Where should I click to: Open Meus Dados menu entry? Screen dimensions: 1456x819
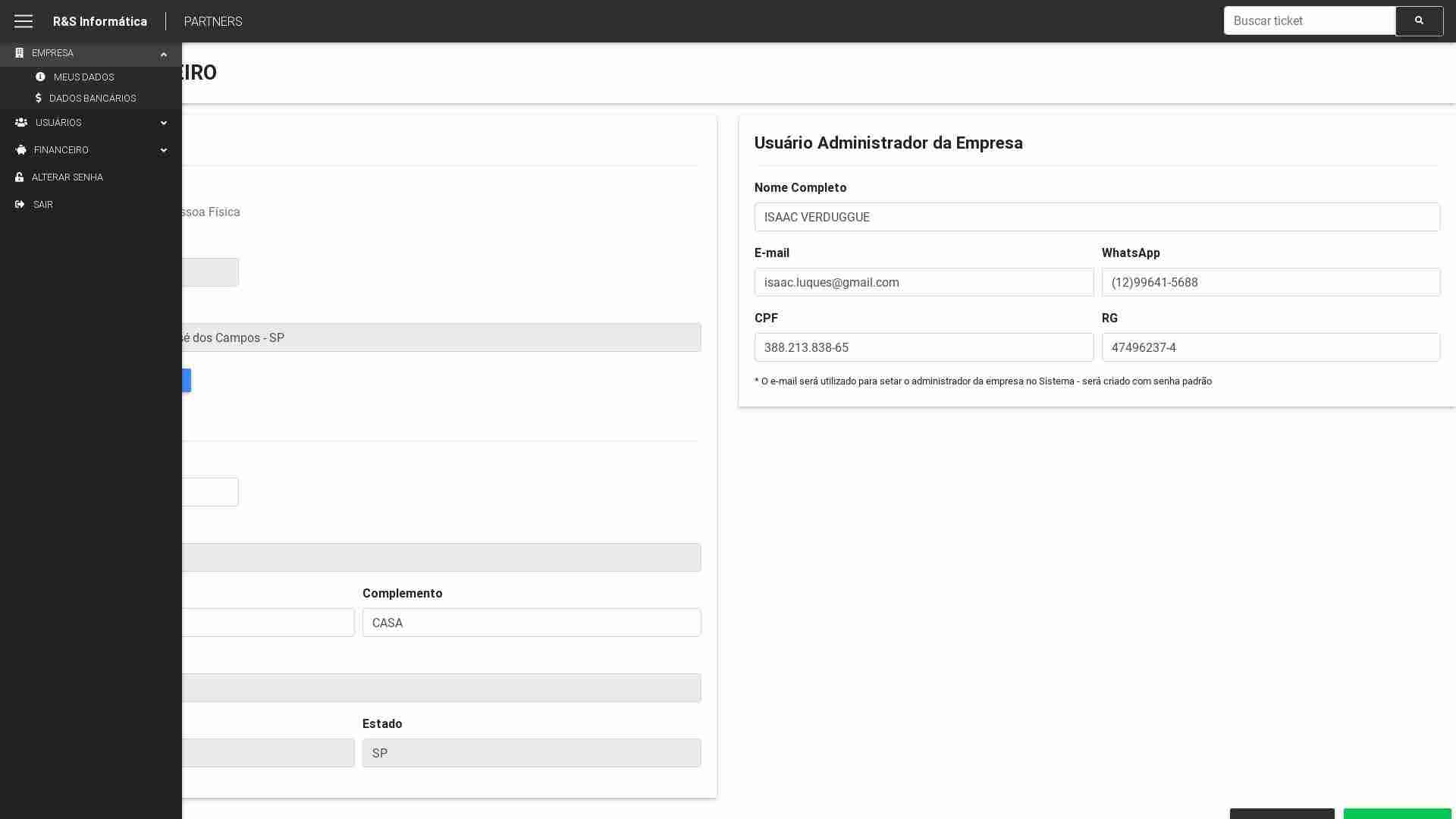(x=83, y=77)
